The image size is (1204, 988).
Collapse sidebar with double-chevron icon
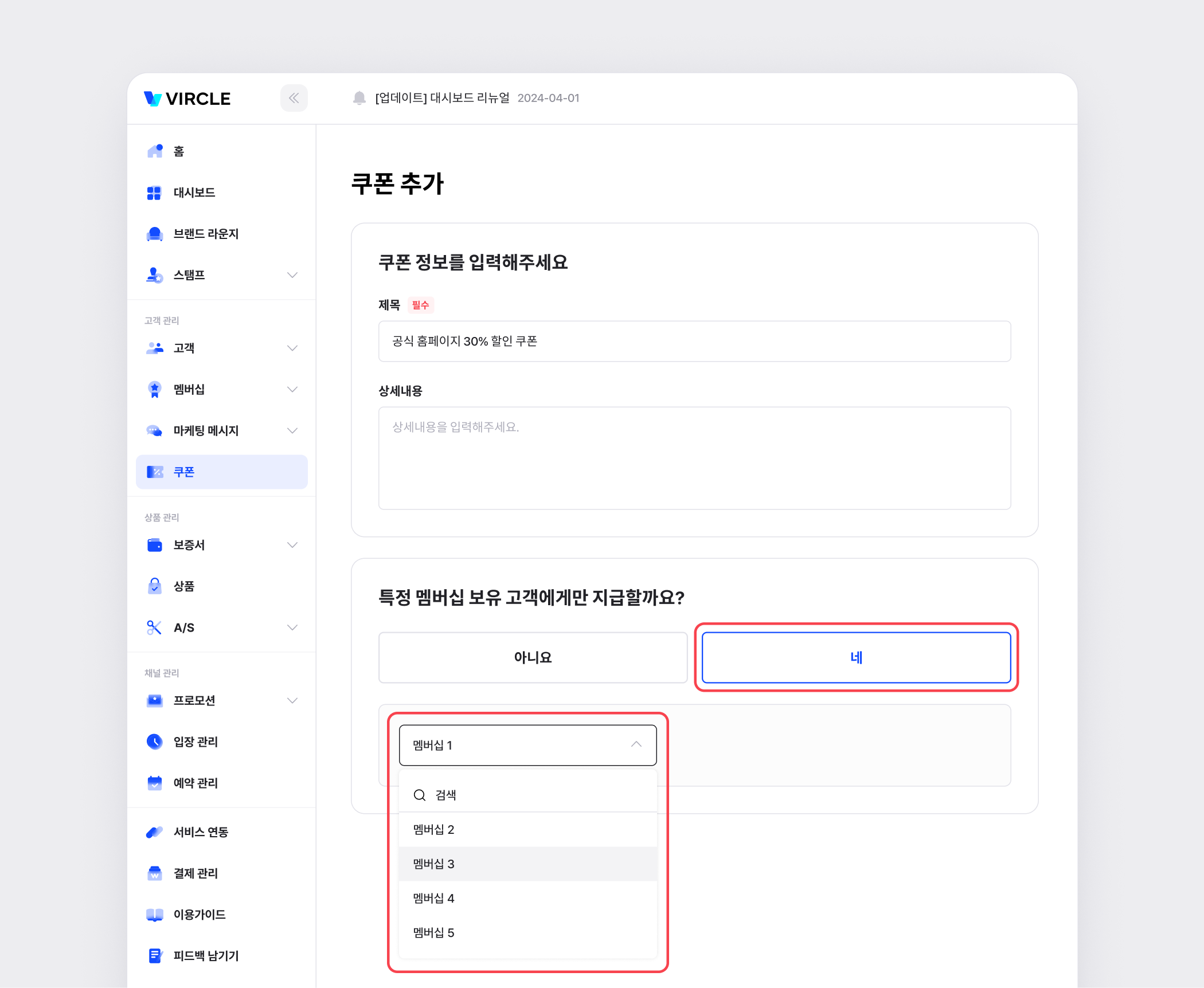294,98
